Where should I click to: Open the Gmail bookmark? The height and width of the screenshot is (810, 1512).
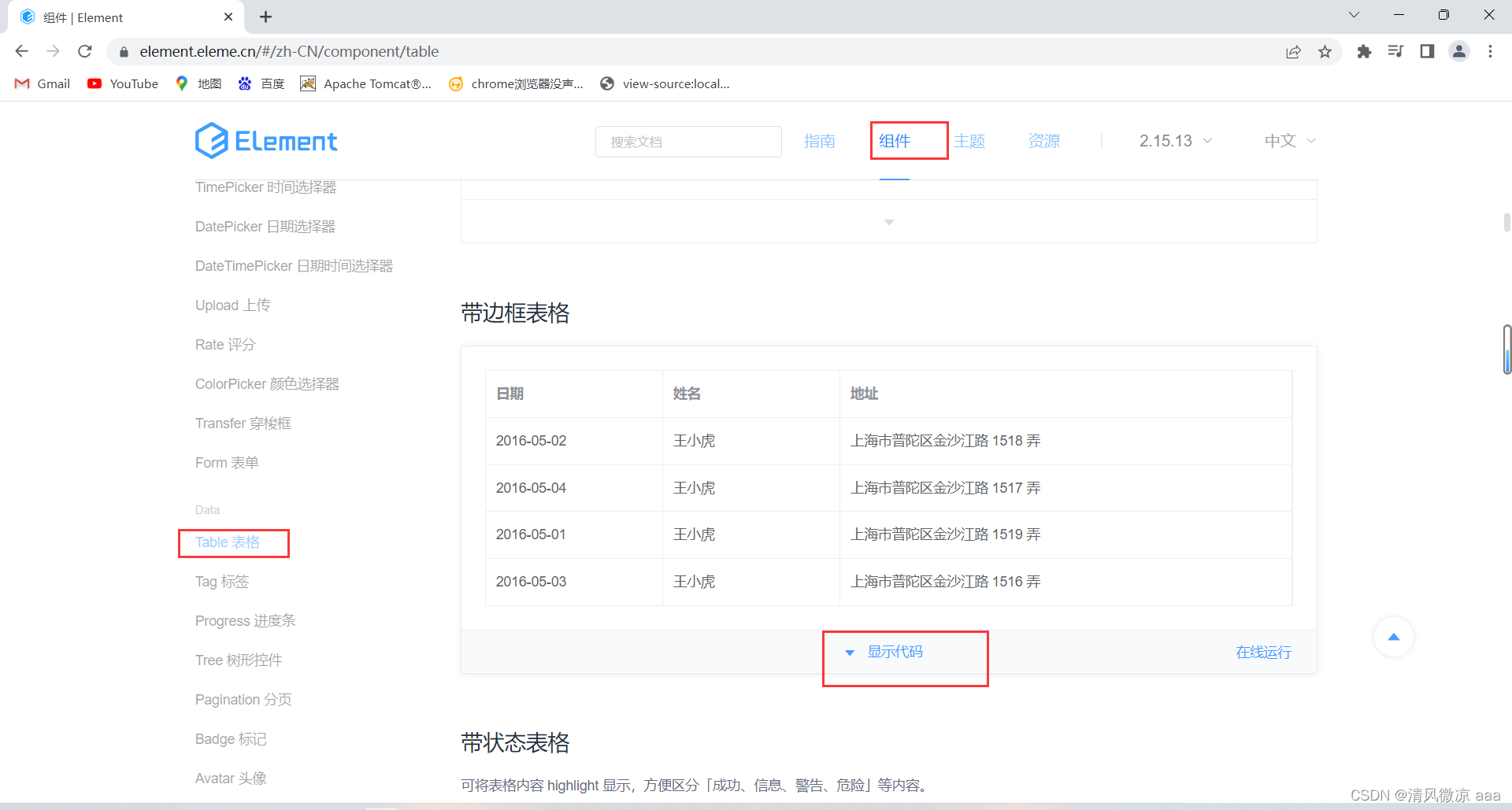coord(43,83)
